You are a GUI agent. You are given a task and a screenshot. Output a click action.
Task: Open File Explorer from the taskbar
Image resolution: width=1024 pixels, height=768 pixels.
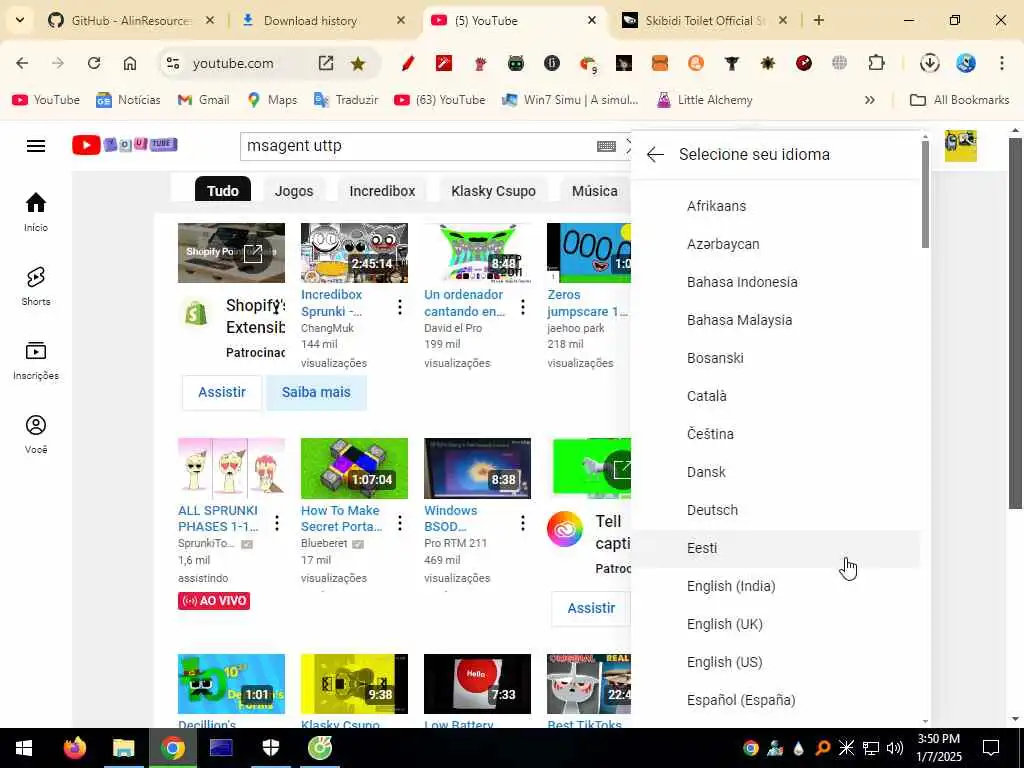(x=123, y=748)
